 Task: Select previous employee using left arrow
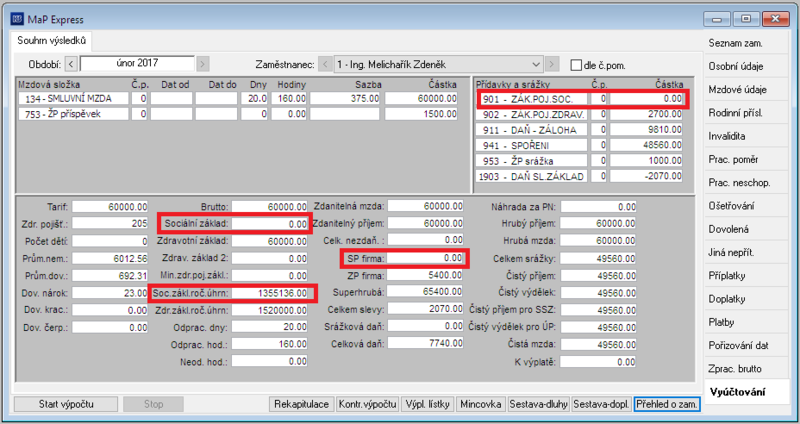(x=325, y=65)
